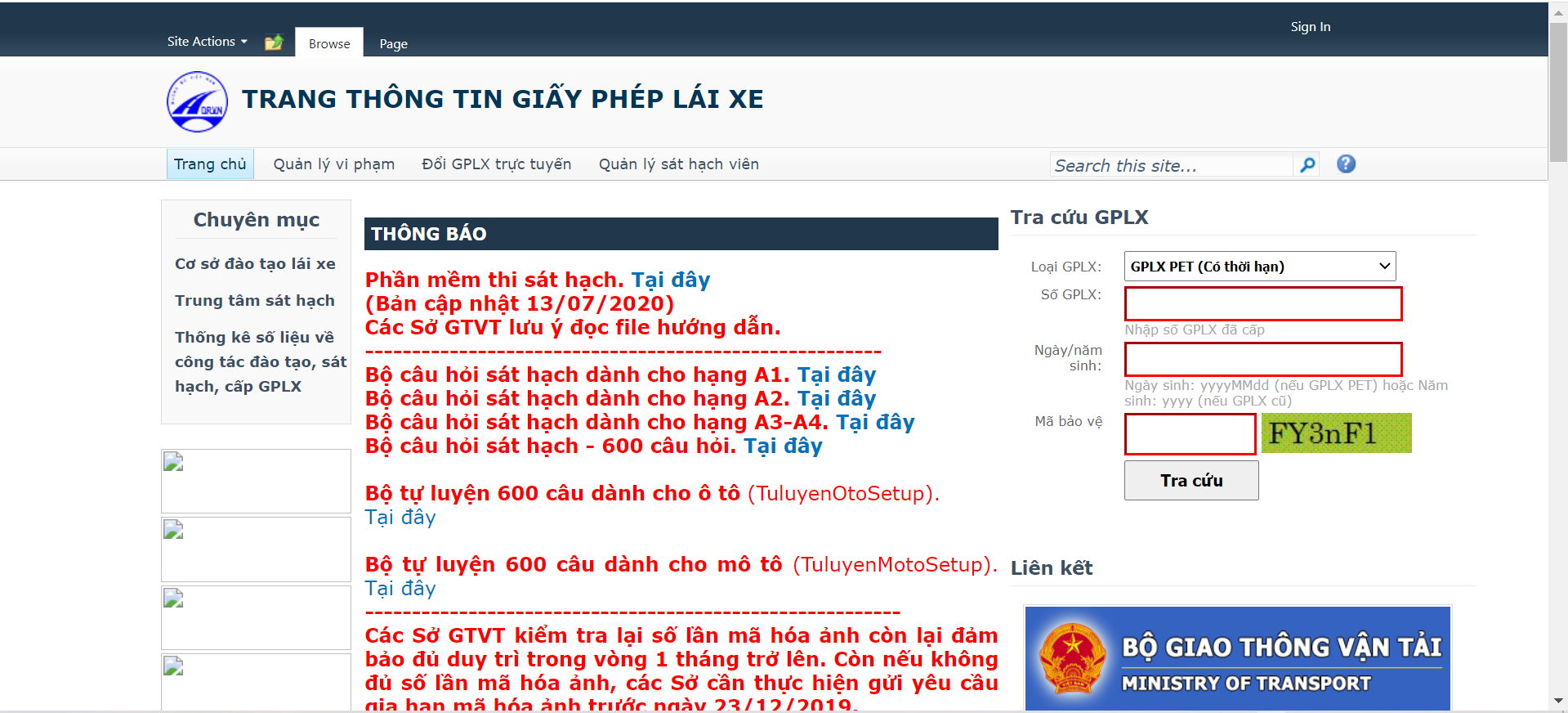1568x713 pixels.
Task: Click the FY3nF1 captcha image
Action: pos(1337,433)
